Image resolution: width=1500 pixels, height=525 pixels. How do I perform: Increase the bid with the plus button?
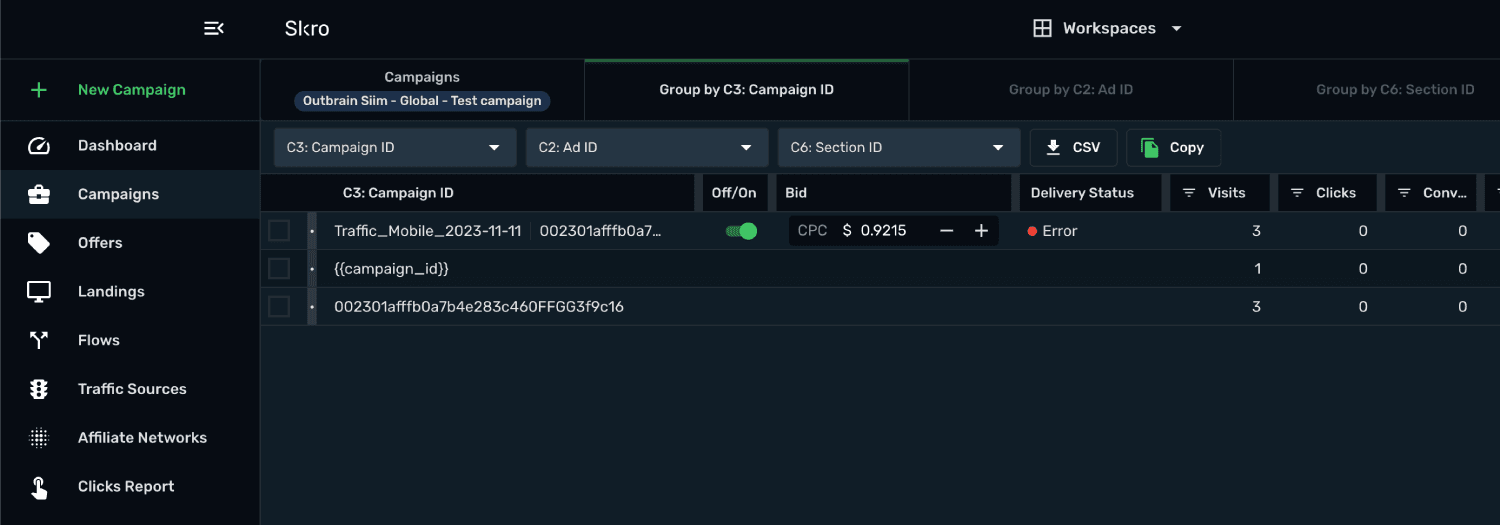click(x=981, y=231)
